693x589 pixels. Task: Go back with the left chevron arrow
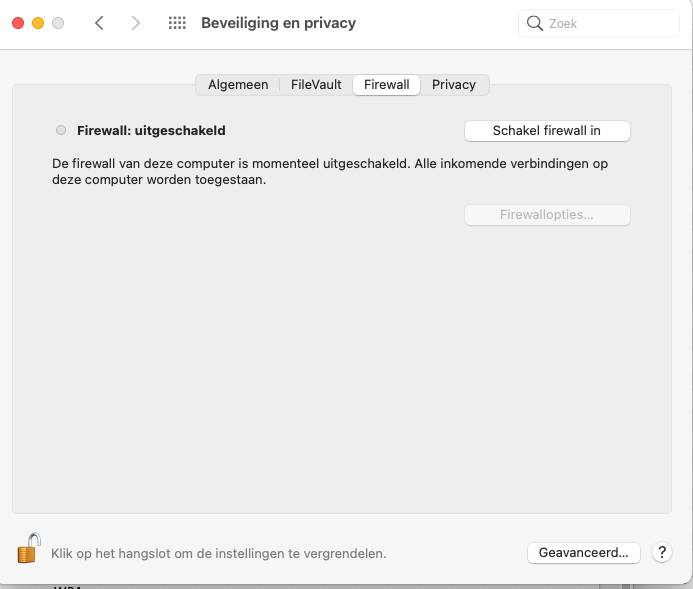(99, 23)
